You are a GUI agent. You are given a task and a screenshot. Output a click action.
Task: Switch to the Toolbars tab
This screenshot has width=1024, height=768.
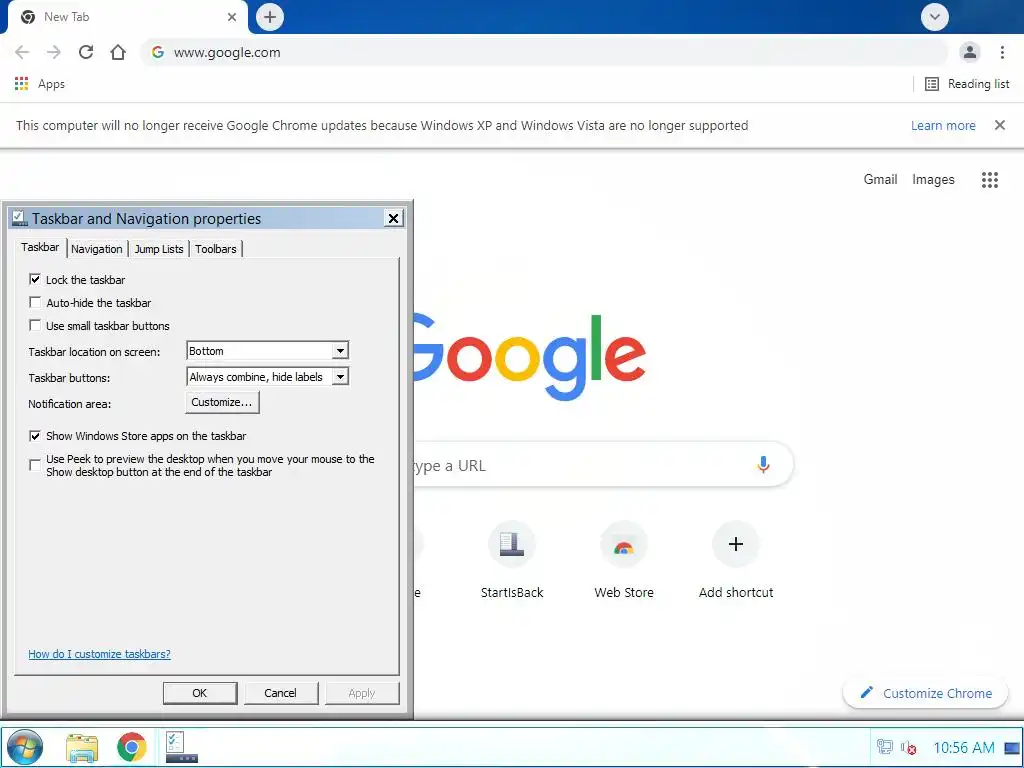(x=216, y=249)
